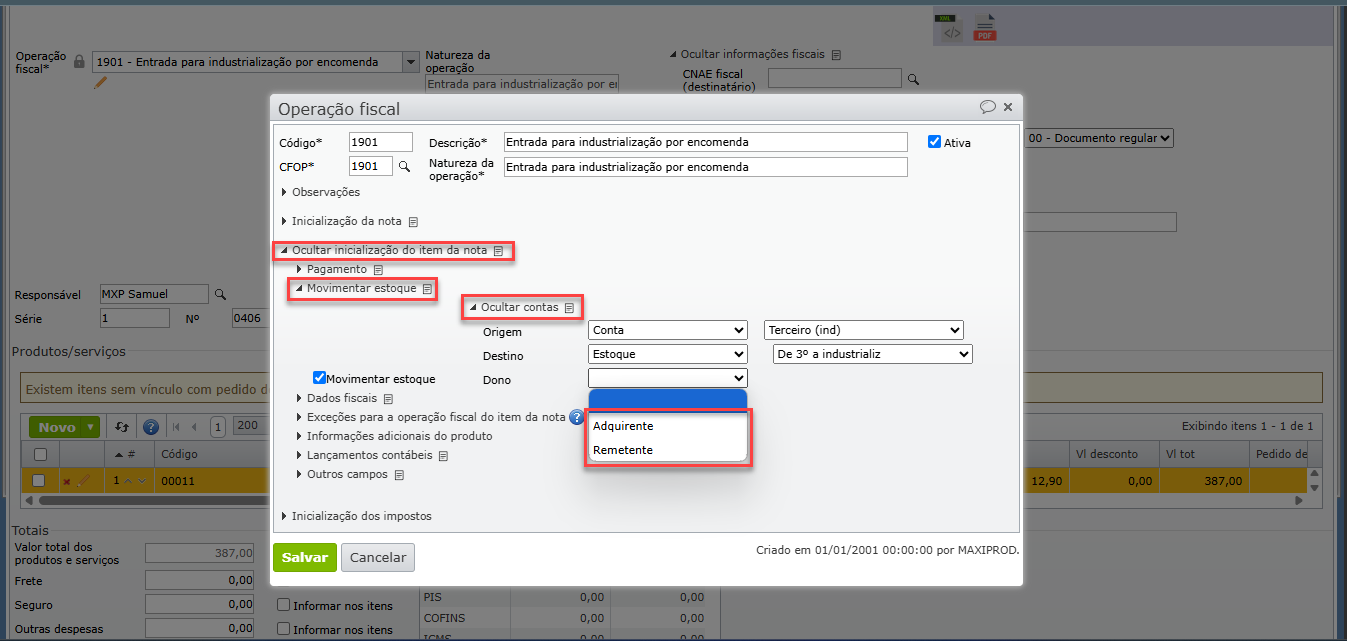Open the Origem Conta dropdown

(668, 330)
